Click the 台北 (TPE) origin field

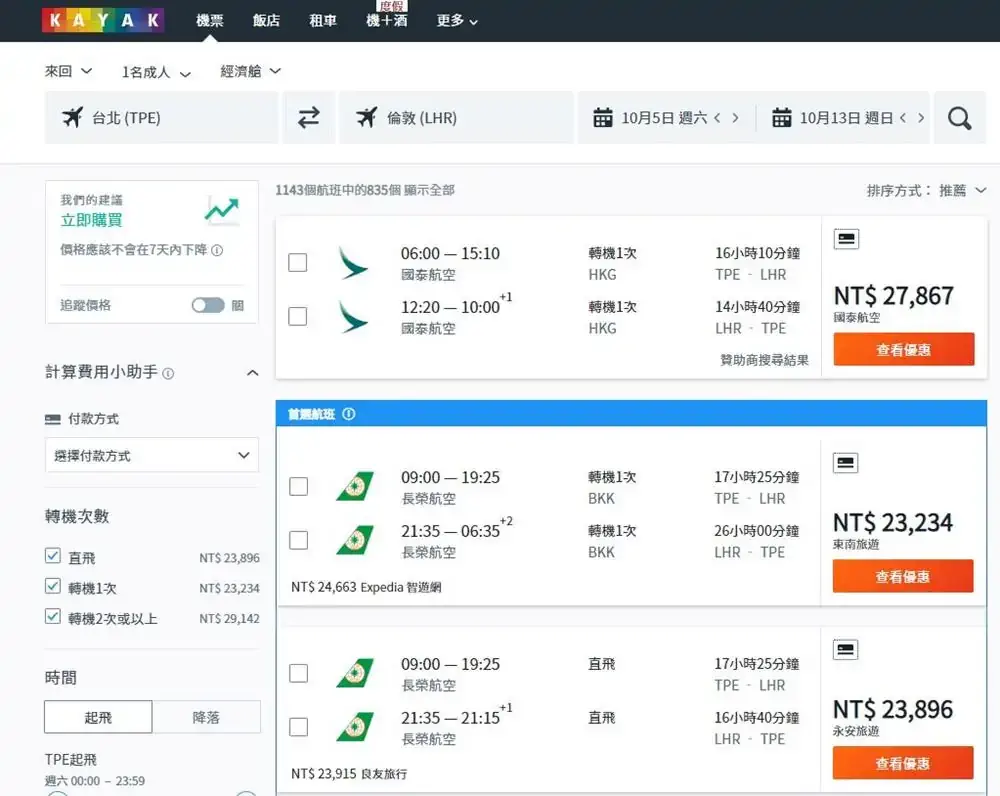click(161, 117)
